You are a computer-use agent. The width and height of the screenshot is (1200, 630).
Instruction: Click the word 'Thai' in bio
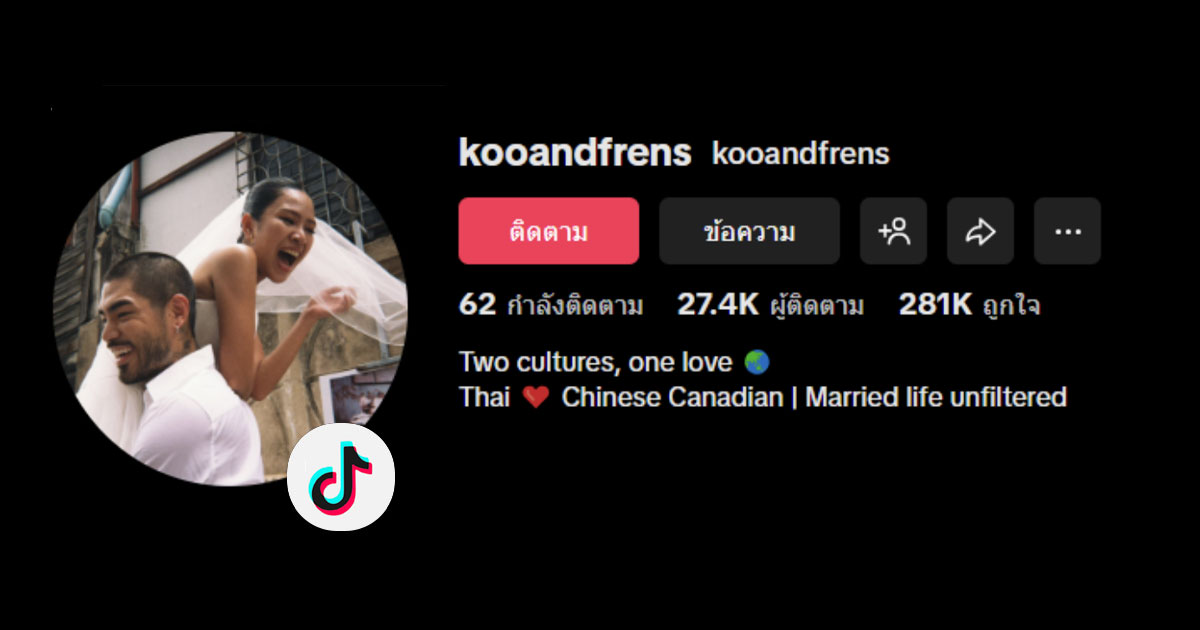[x=485, y=397]
